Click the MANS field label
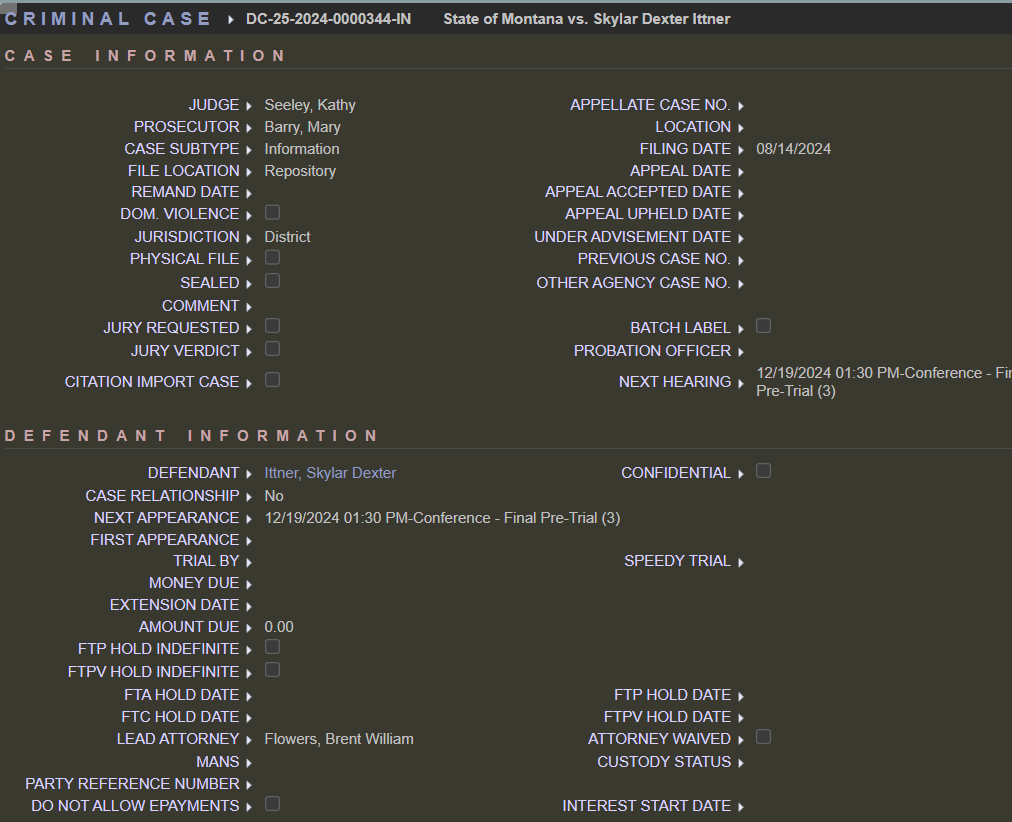Viewport: 1012px width, 822px height. click(218, 763)
